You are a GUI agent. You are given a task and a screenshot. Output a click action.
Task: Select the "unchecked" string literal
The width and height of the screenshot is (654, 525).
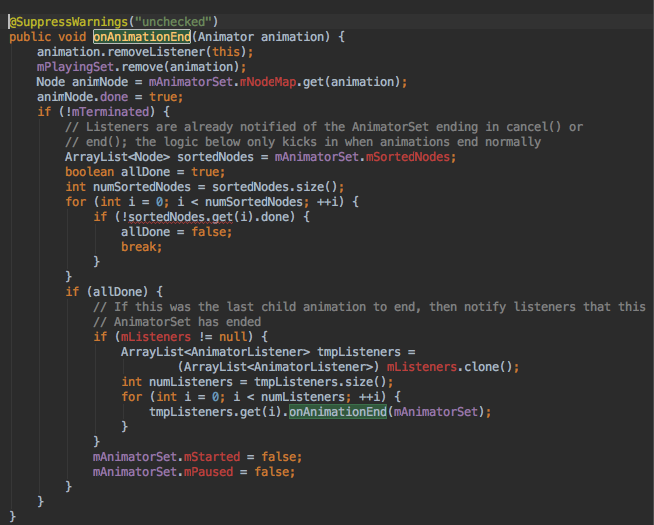pyautogui.click(x=173, y=22)
